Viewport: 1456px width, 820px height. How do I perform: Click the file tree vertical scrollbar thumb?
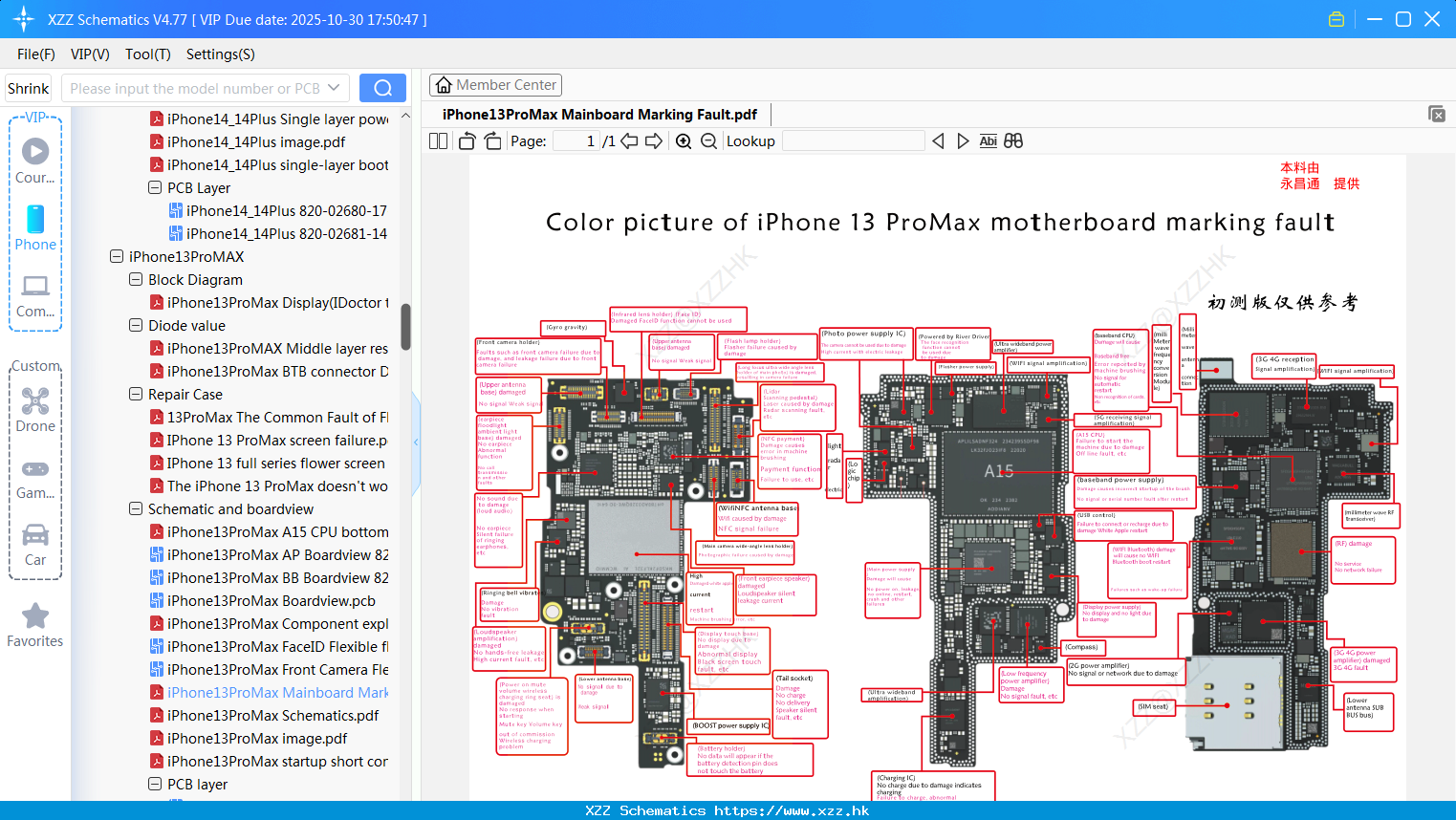click(405, 327)
